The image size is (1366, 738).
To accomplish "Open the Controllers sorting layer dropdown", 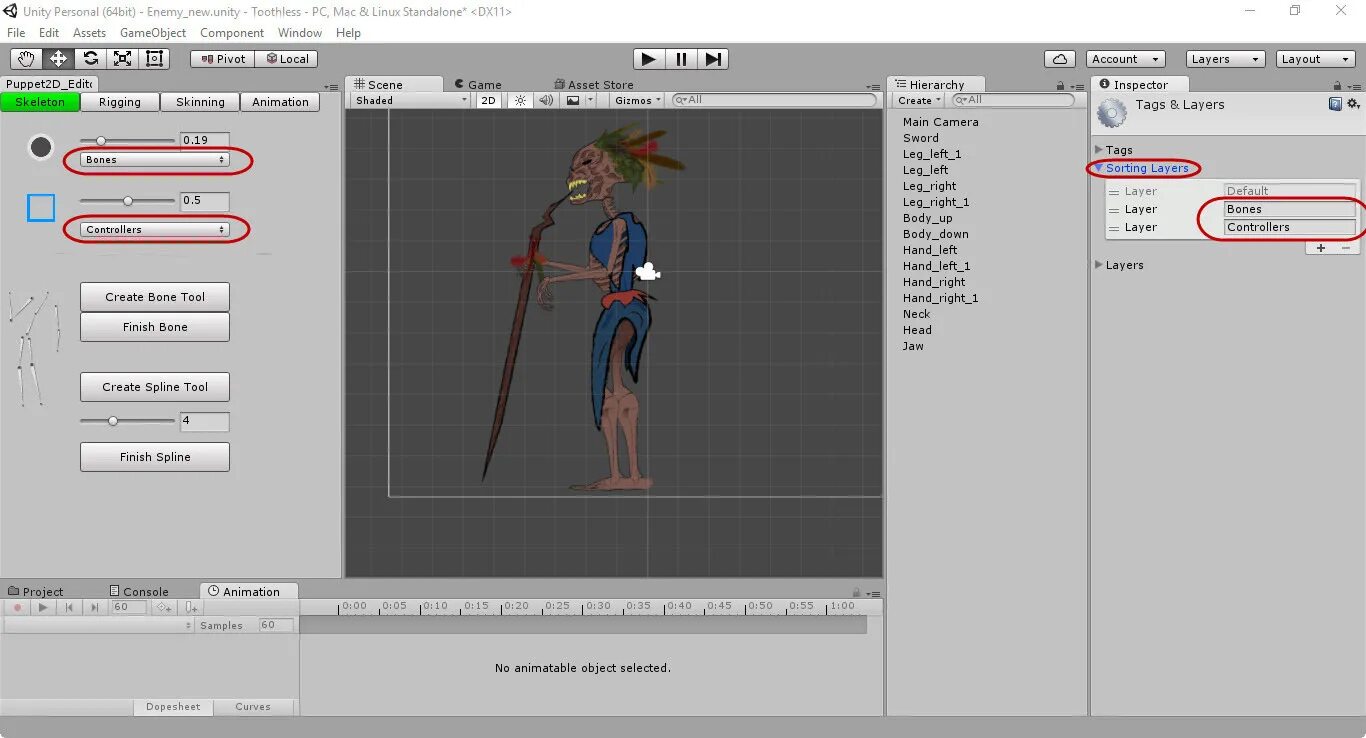I will click(x=155, y=230).
